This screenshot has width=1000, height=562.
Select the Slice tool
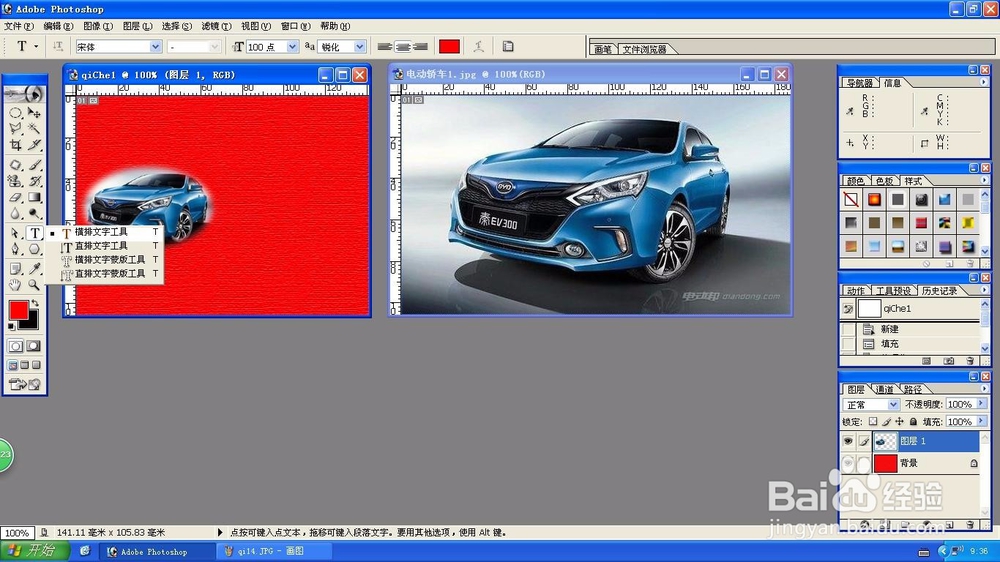tap(34, 145)
